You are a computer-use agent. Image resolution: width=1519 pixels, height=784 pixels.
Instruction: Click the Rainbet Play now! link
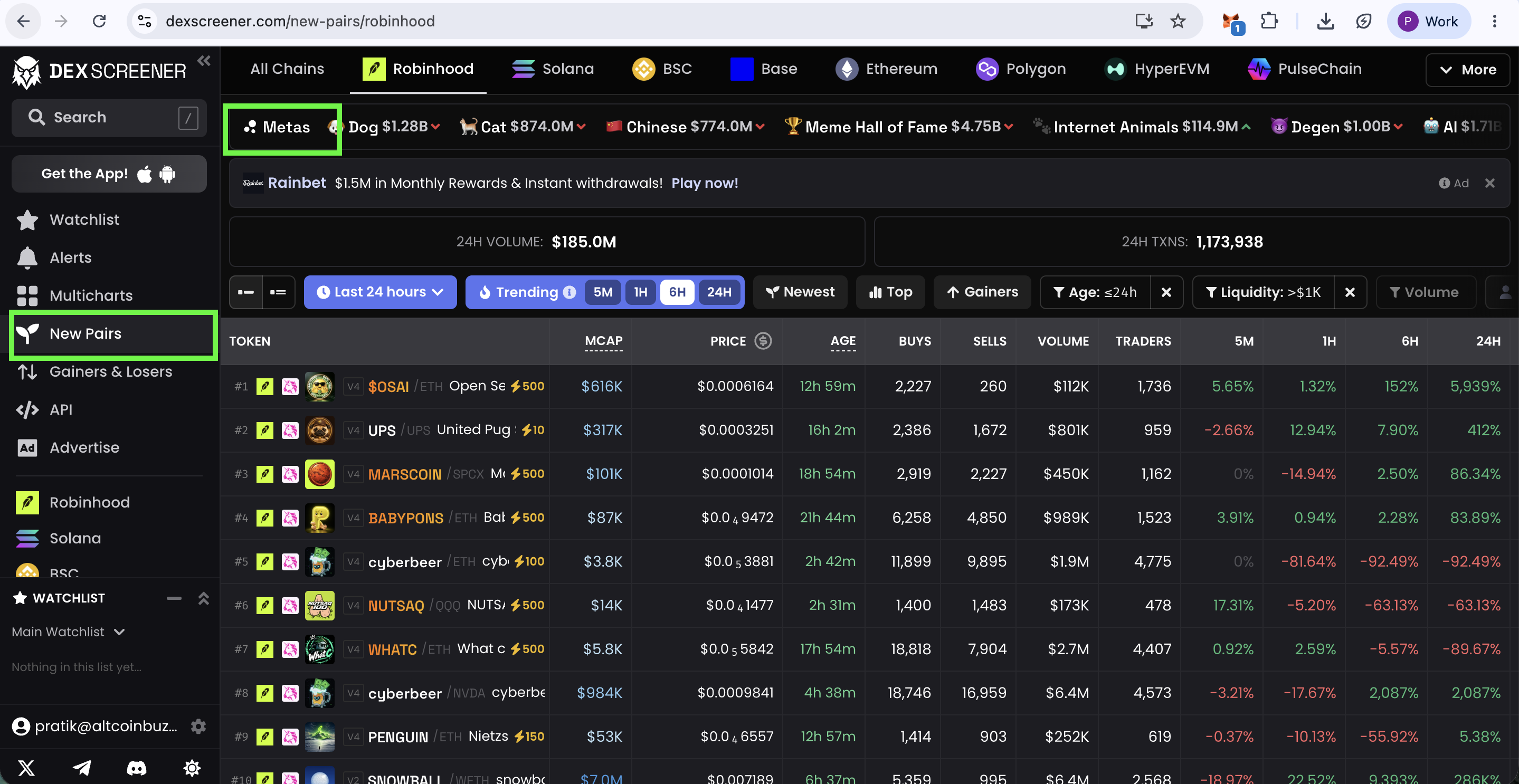click(705, 183)
